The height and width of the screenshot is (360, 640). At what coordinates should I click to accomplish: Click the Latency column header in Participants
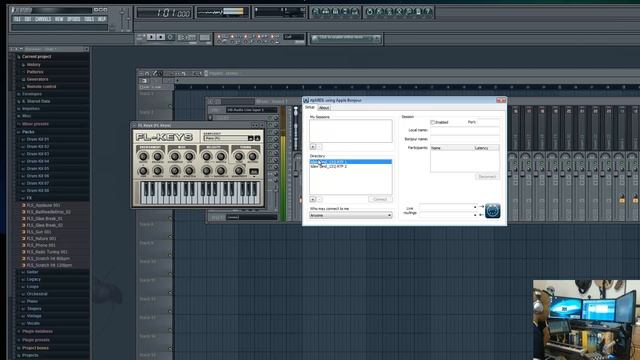pyautogui.click(x=487, y=148)
